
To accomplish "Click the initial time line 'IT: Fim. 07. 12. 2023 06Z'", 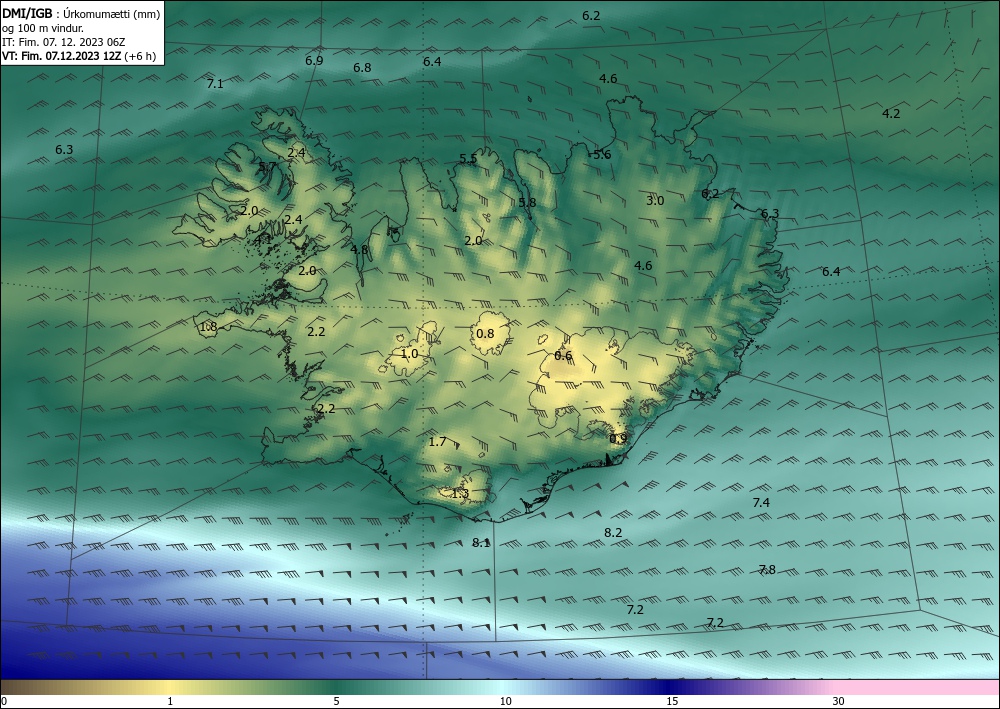I will [64, 42].
